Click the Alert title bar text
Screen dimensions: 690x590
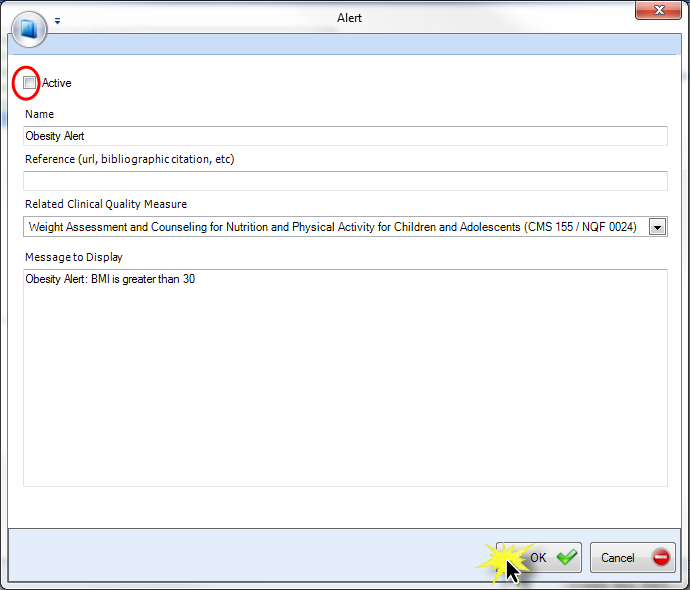coord(349,17)
